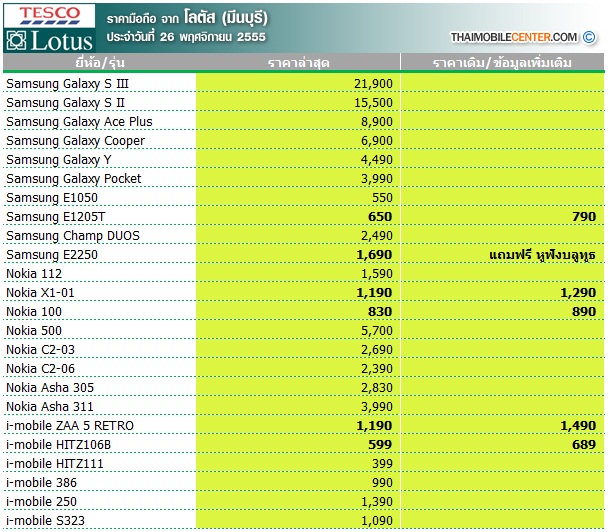
Task: Select the Samsung Galaxy S III row name
Action: pyautogui.click(x=67, y=83)
